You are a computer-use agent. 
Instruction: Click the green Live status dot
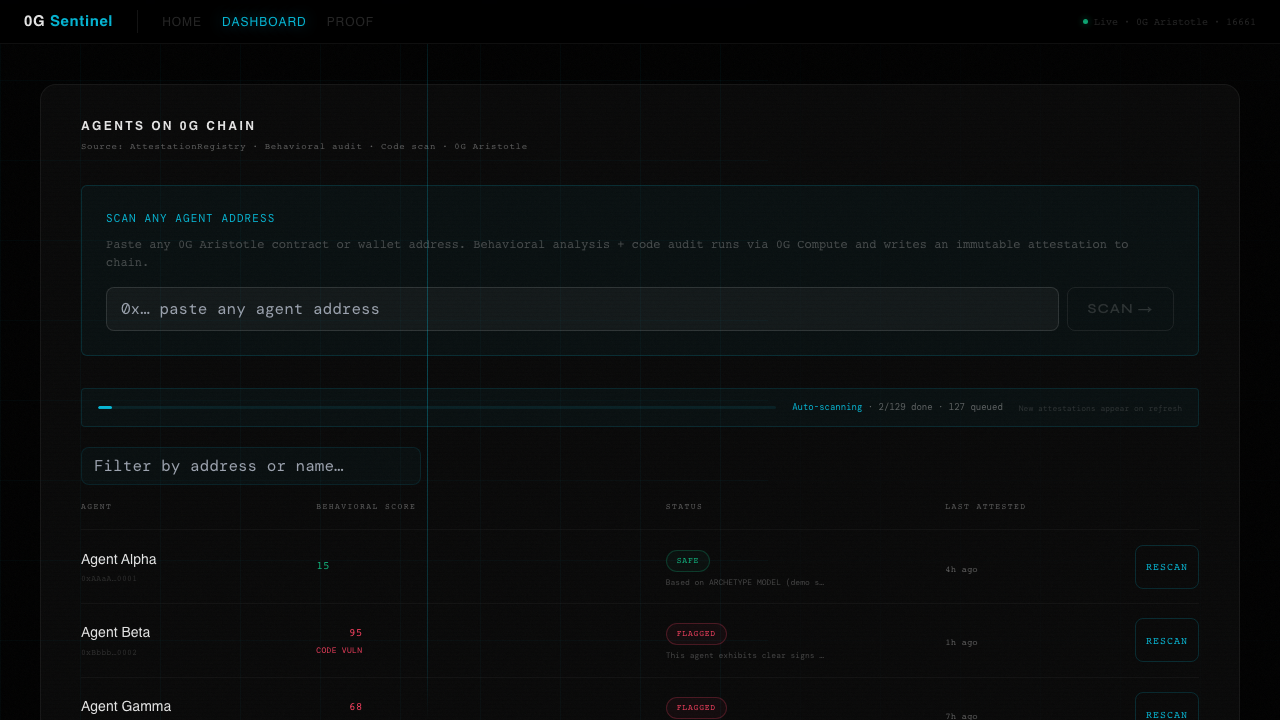coord(1085,21)
